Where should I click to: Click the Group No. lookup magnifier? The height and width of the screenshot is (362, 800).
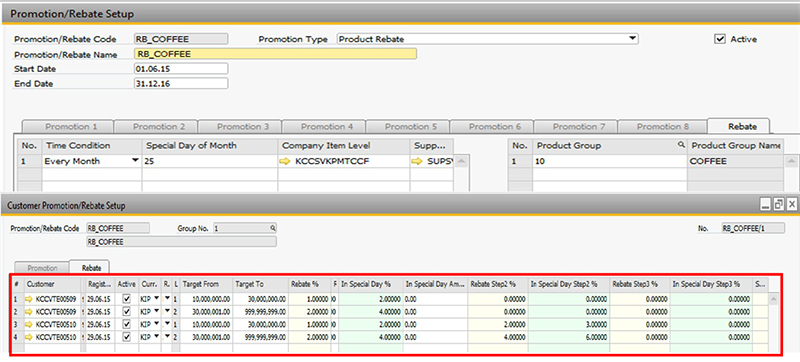pos(273,228)
